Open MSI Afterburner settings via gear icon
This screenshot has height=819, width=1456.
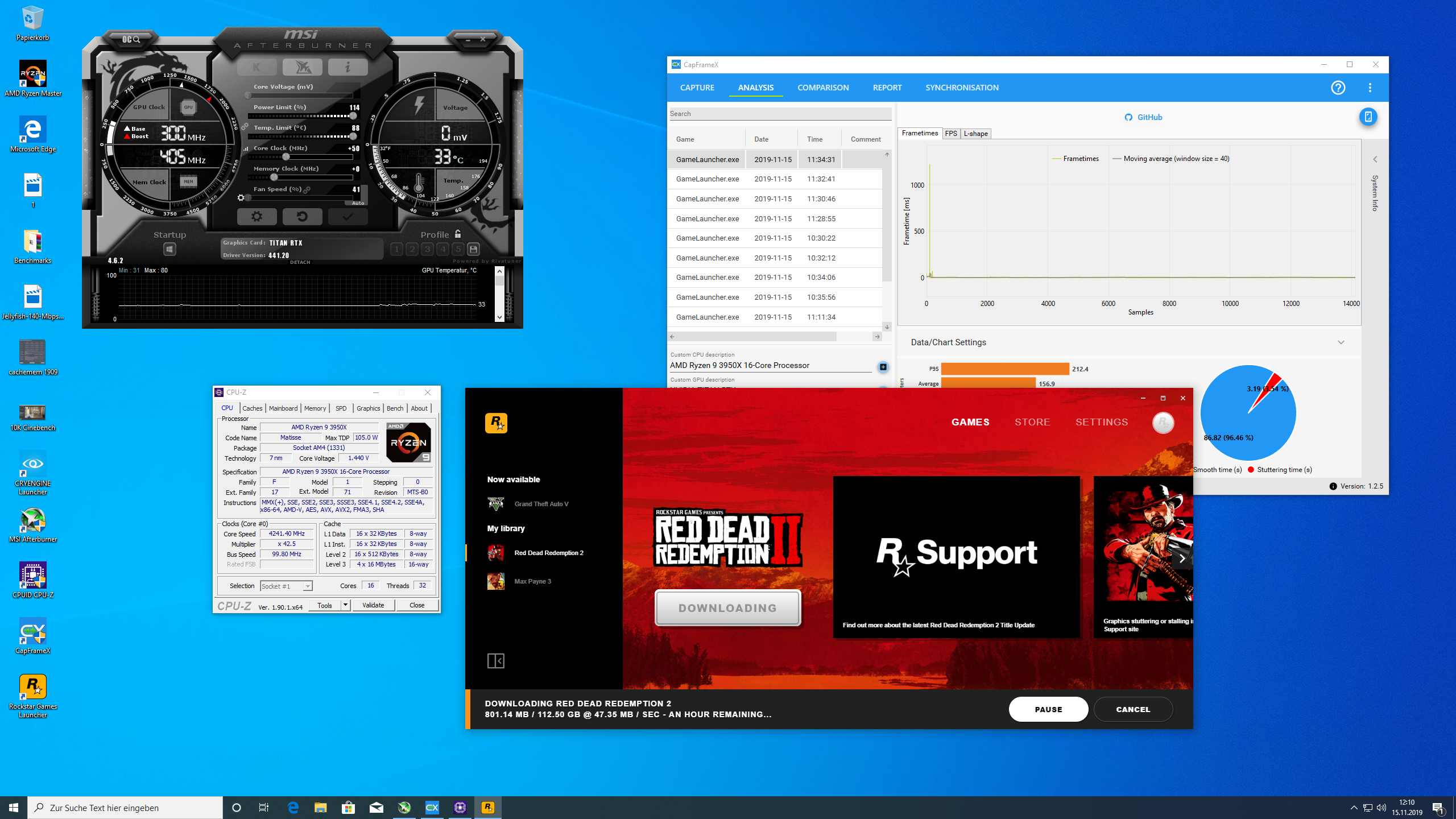[x=257, y=217]
